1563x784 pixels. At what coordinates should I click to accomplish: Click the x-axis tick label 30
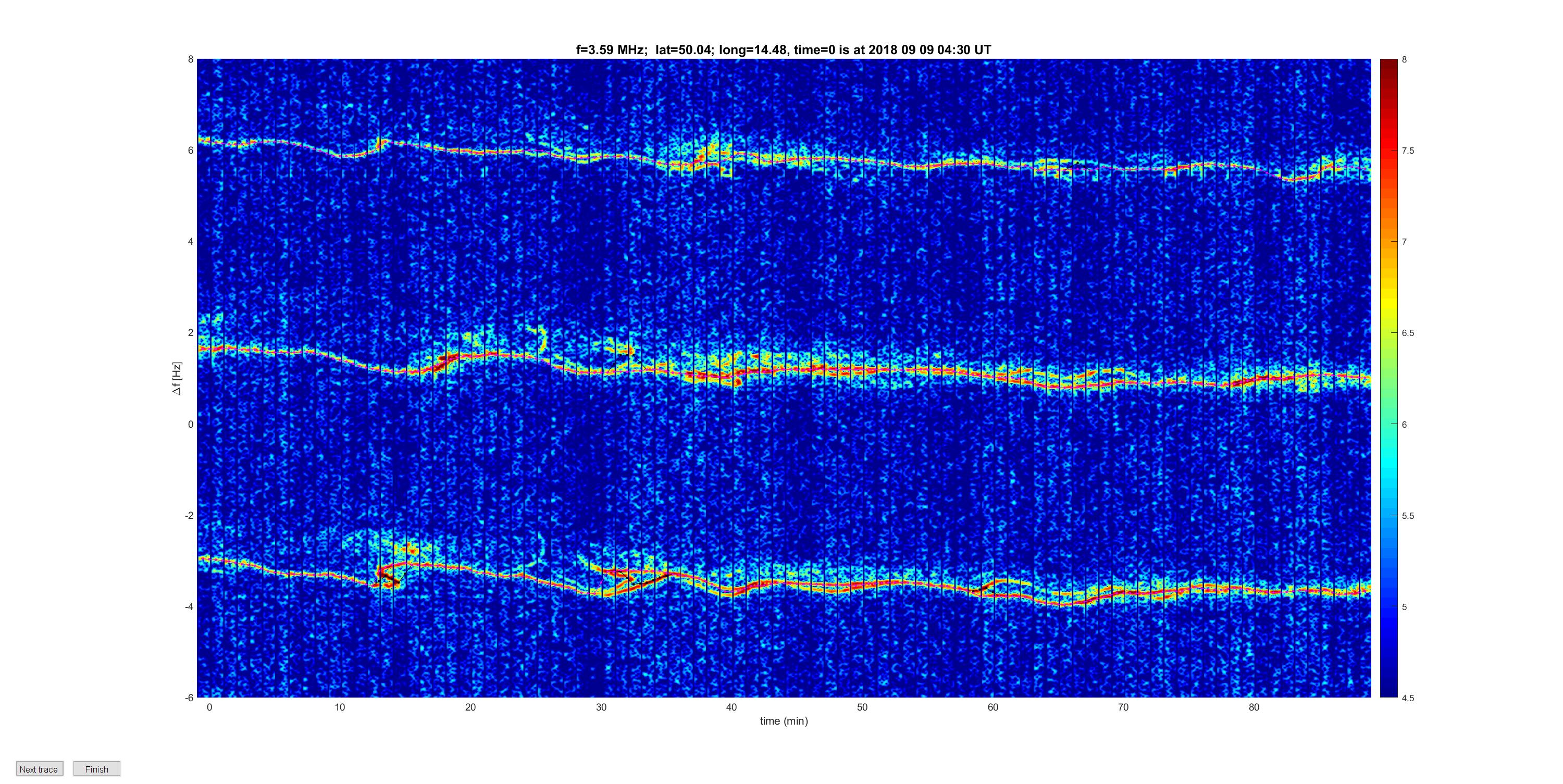tap(601, 707)
